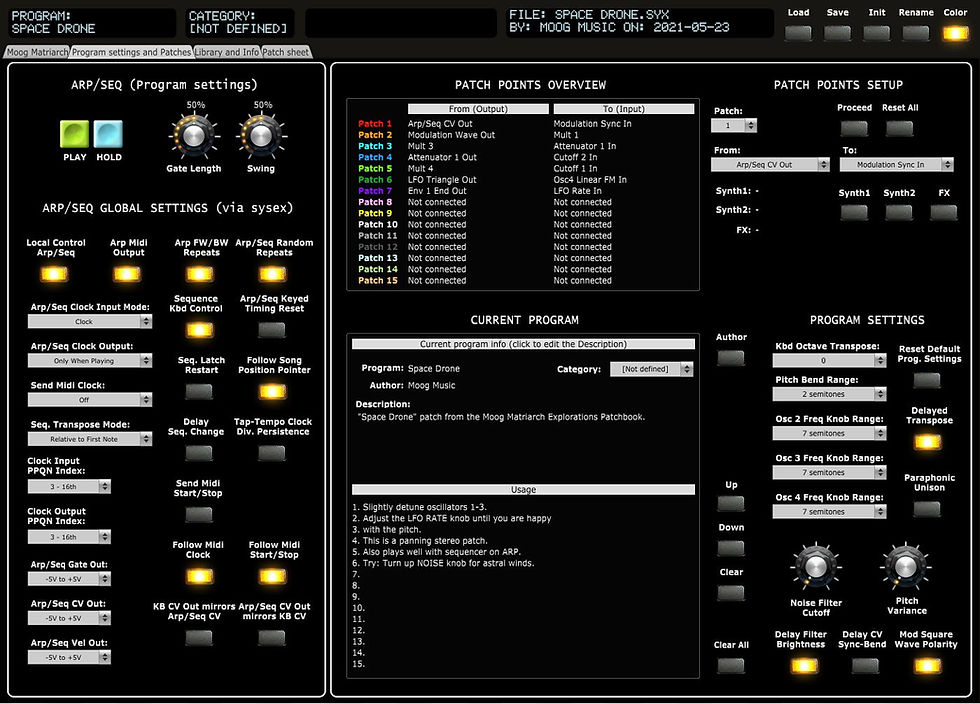Enable KB CV Out mirrors Arp/Seq CV
The width and height of the screenshot is (980, 704).
[200, 638]
